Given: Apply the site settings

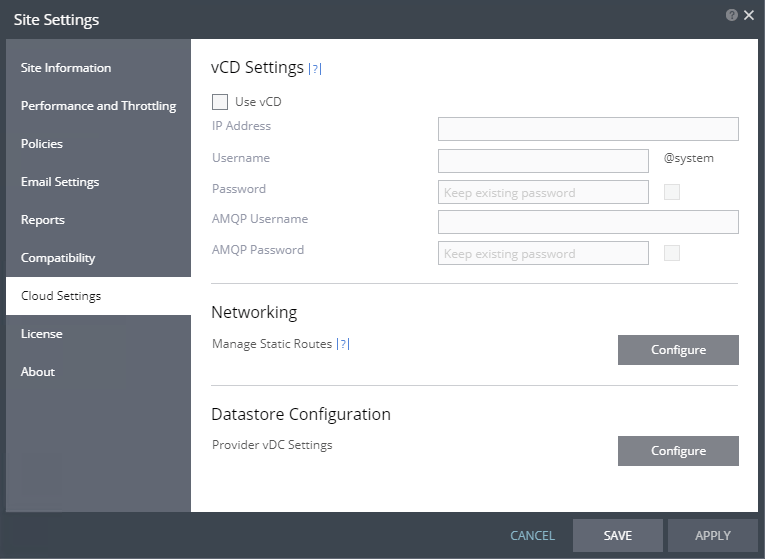Looking at the screenshot, I should 713,536.
